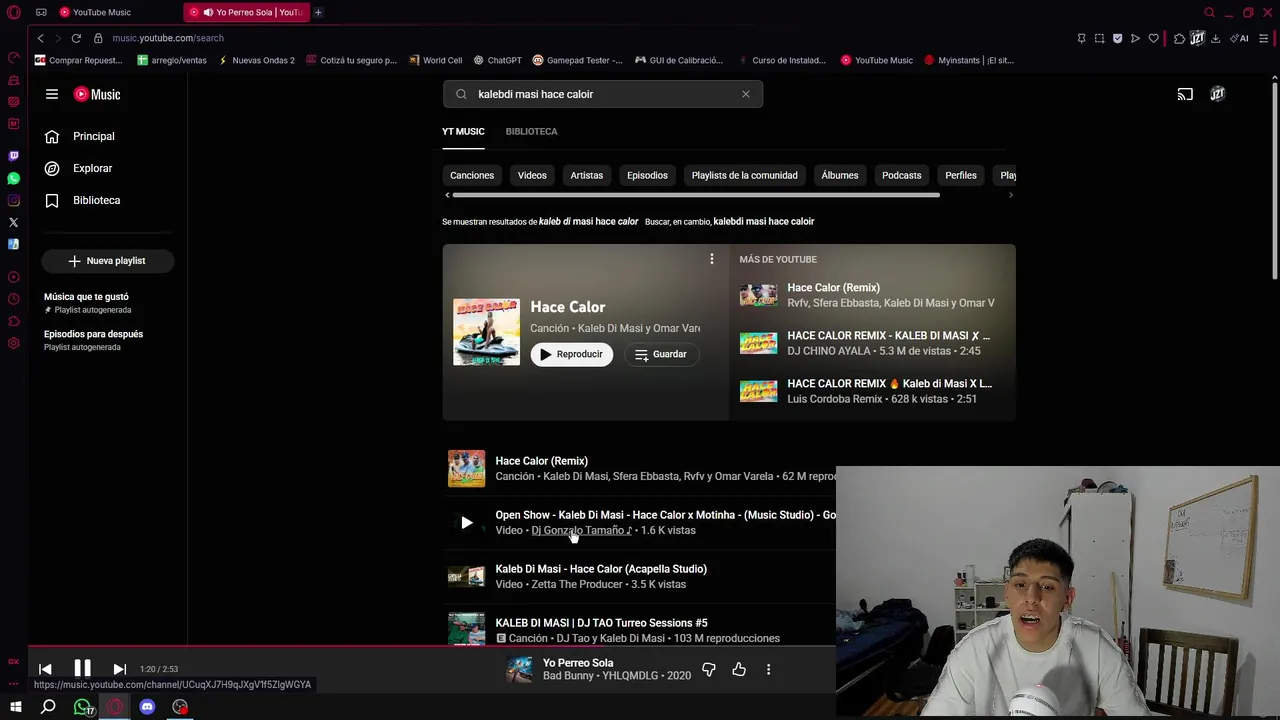The height and width of the screenshot is (720, 1280).
Task: Open the extensions cube icon
Action: pos(1179,38)
